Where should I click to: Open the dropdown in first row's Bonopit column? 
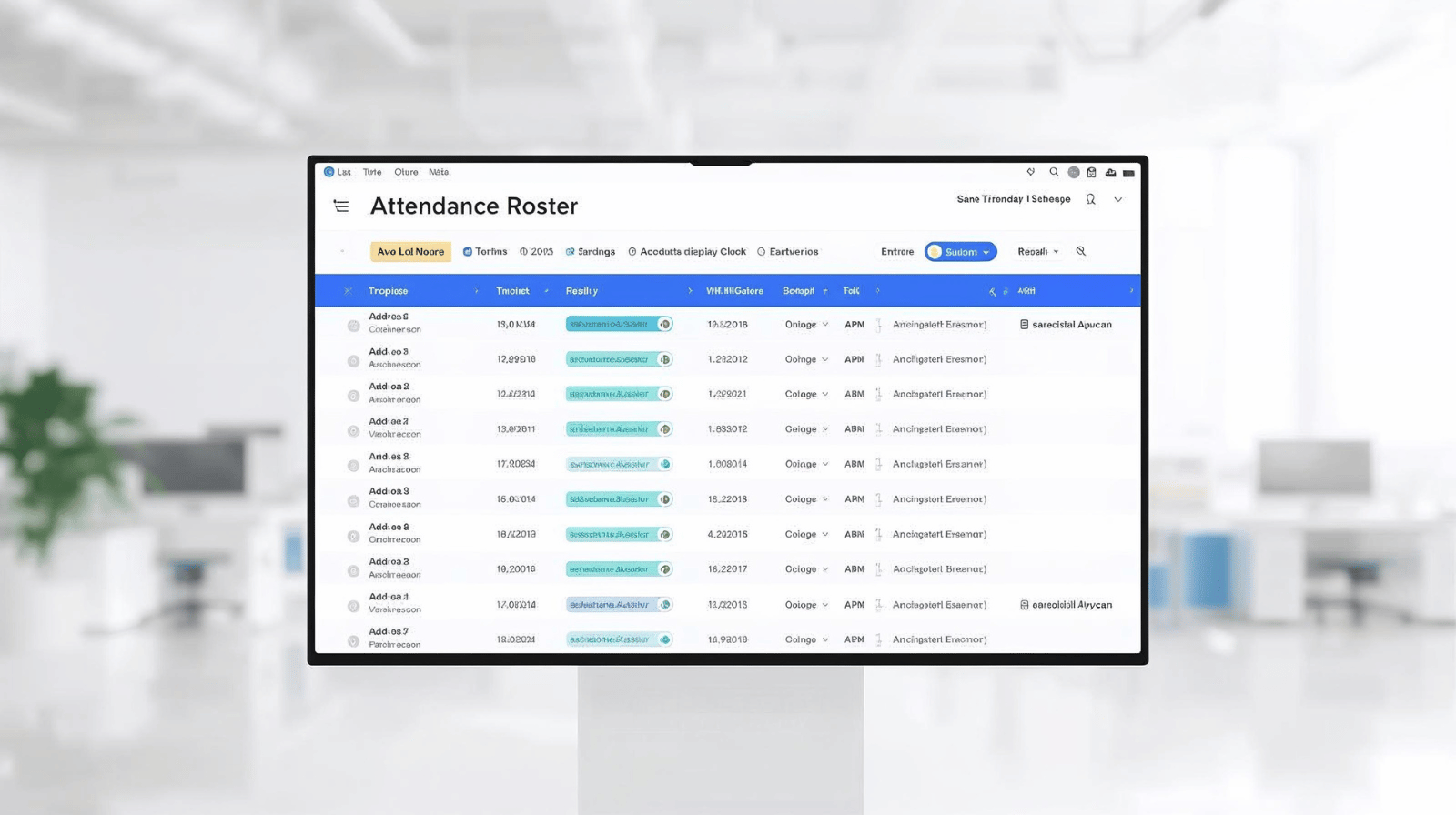pos(824,325)
